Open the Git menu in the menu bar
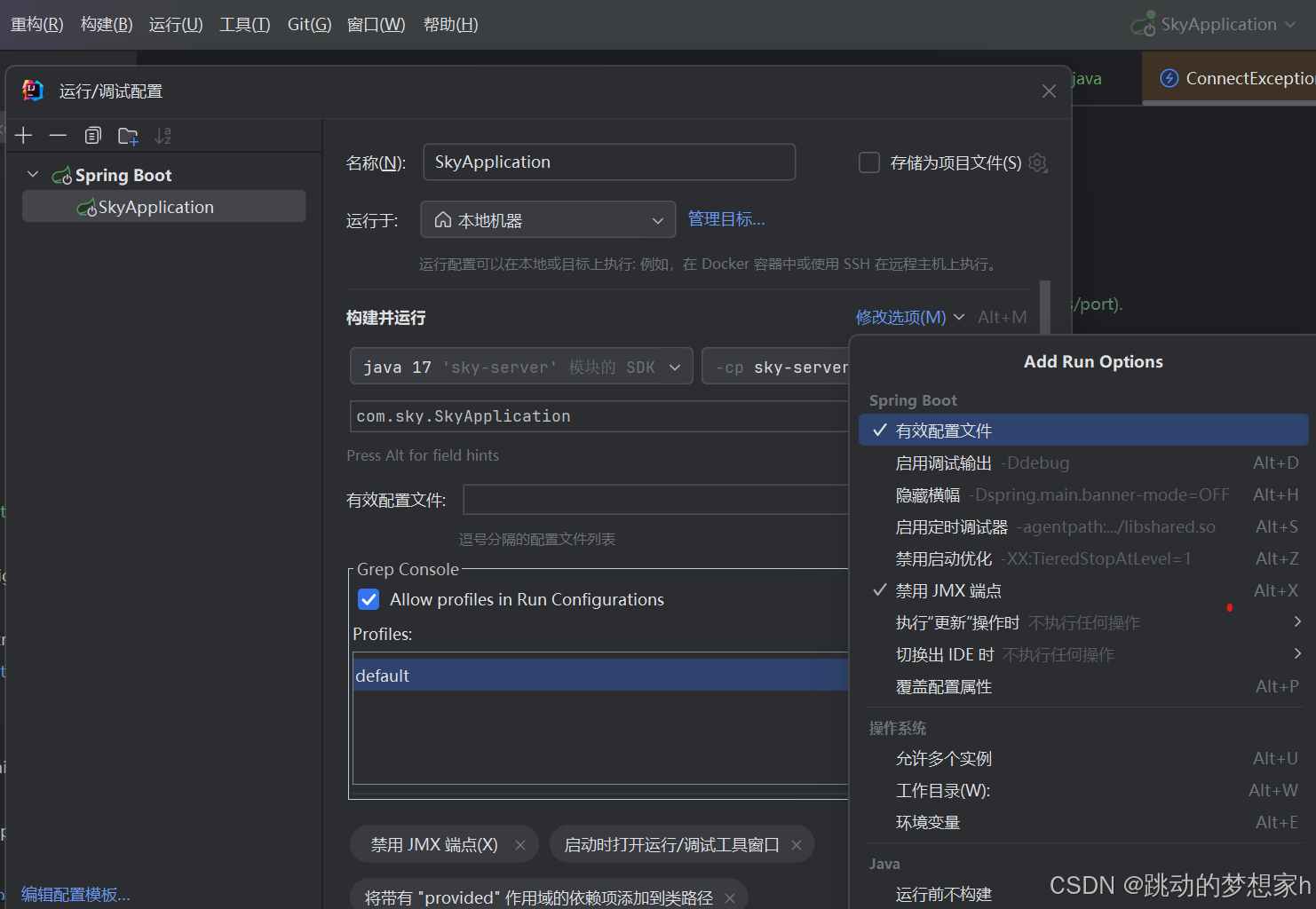Screen dimensions: 1316x909 309,24
